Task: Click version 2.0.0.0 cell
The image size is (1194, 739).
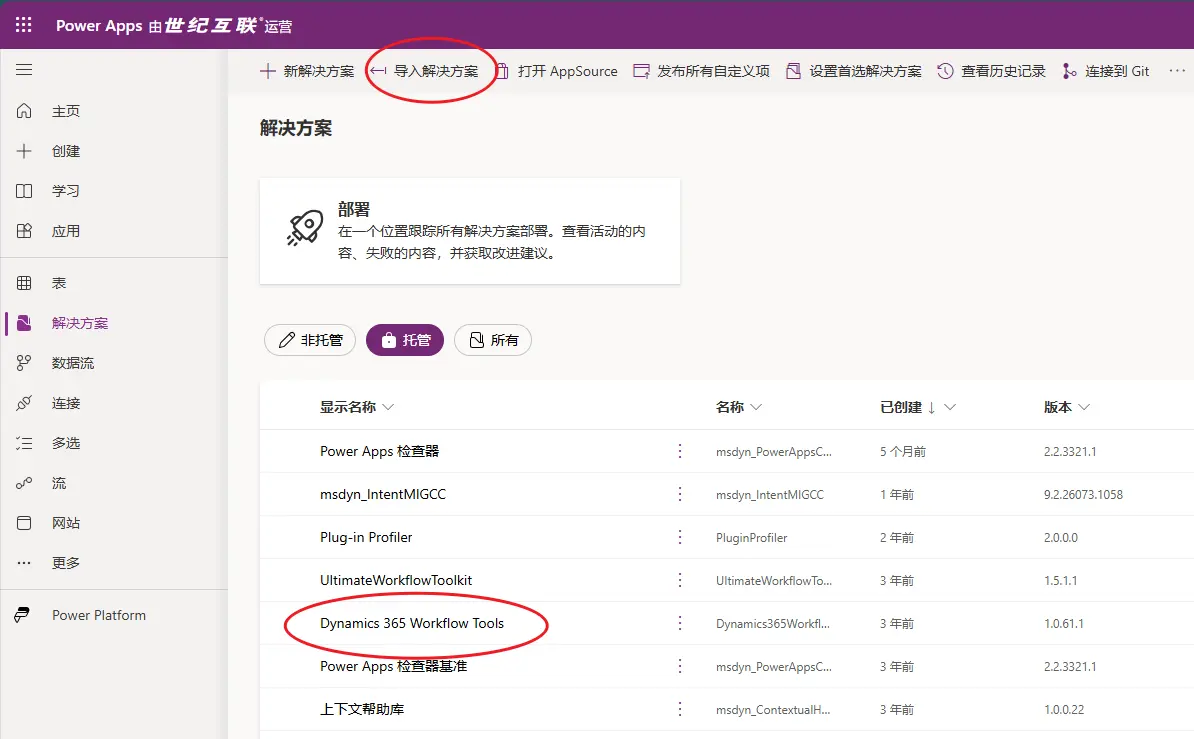Action: click(1061, 538)
